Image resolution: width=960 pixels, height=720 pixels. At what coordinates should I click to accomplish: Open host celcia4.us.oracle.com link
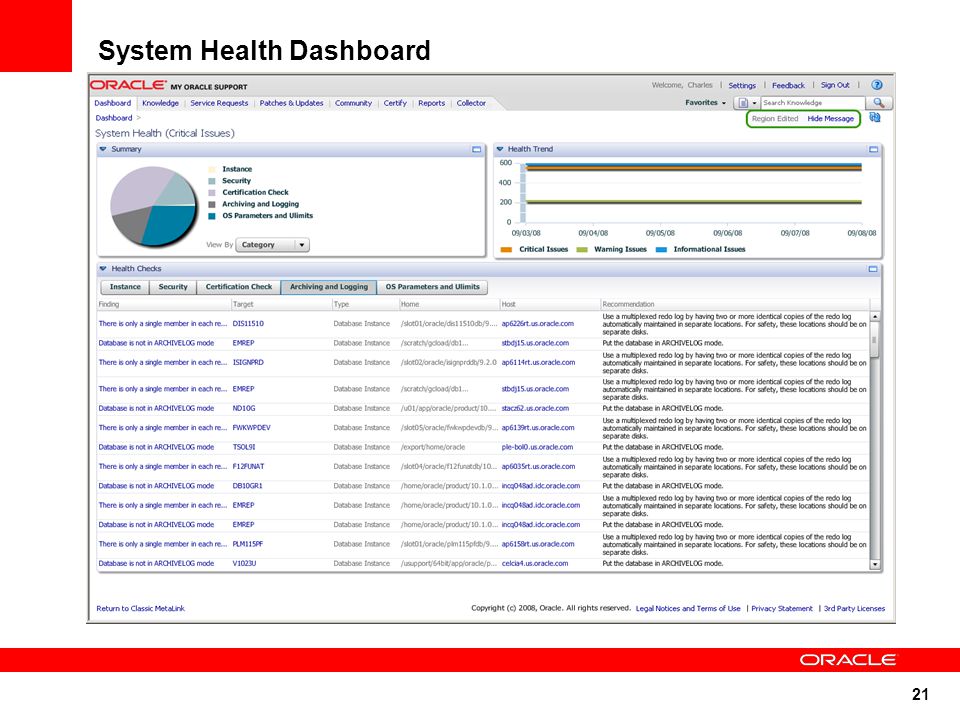(x=535, y=564)
